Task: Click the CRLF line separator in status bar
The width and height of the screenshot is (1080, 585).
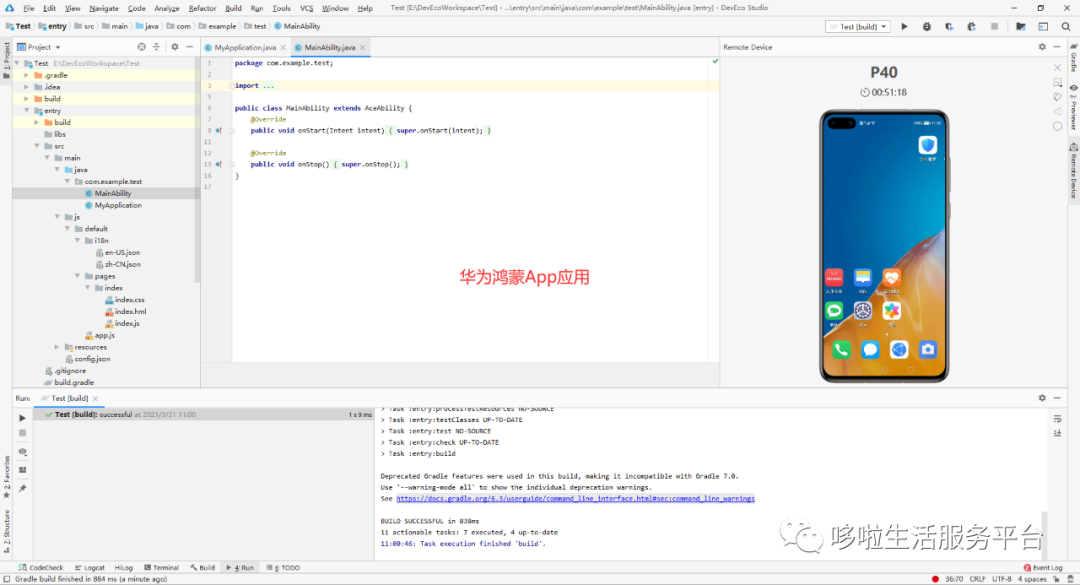Action: point(977,579)
